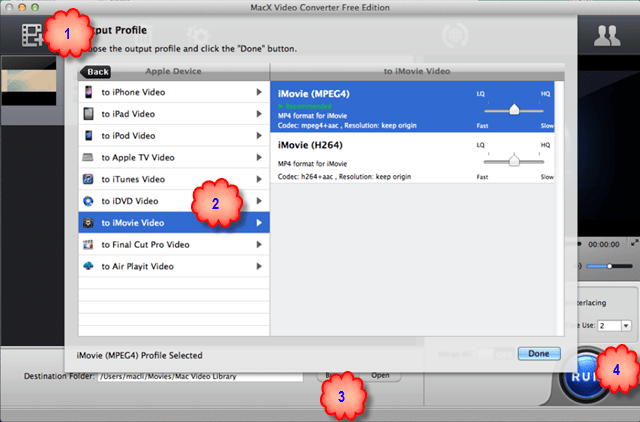The width and height of the screenshot is (640, 422).
Task: Expand the to Final Cut Pro Video arrow
Action: tap(259, 244)
